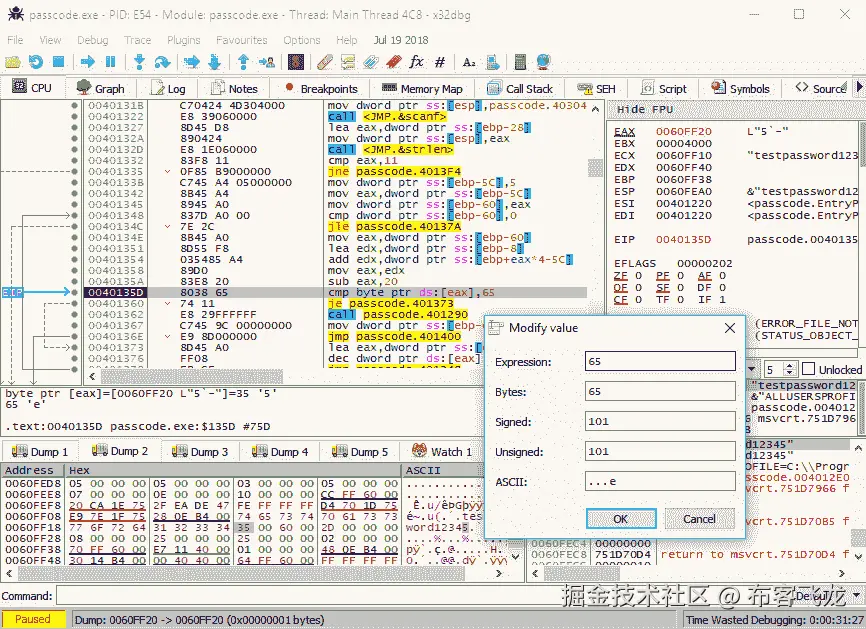Viewport: 866px width, 629px height.
Task: Open the Symbols tab
Action: pos(740,88)
